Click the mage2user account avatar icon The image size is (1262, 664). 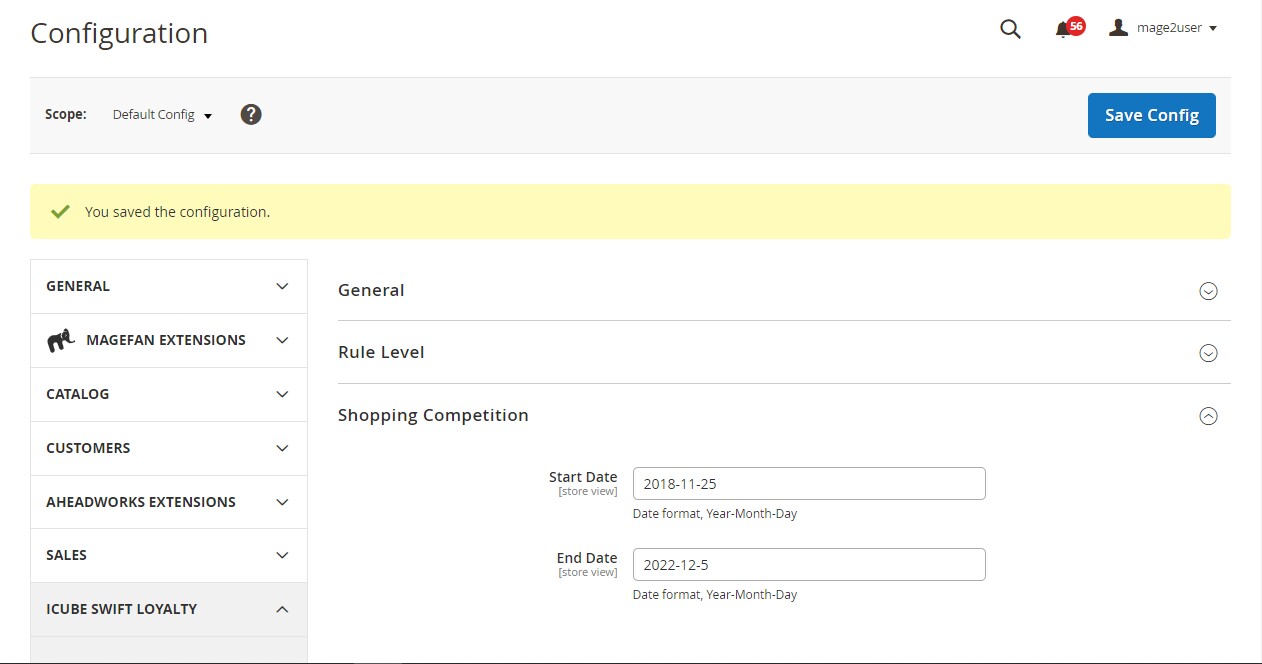tap(1118, 28)
